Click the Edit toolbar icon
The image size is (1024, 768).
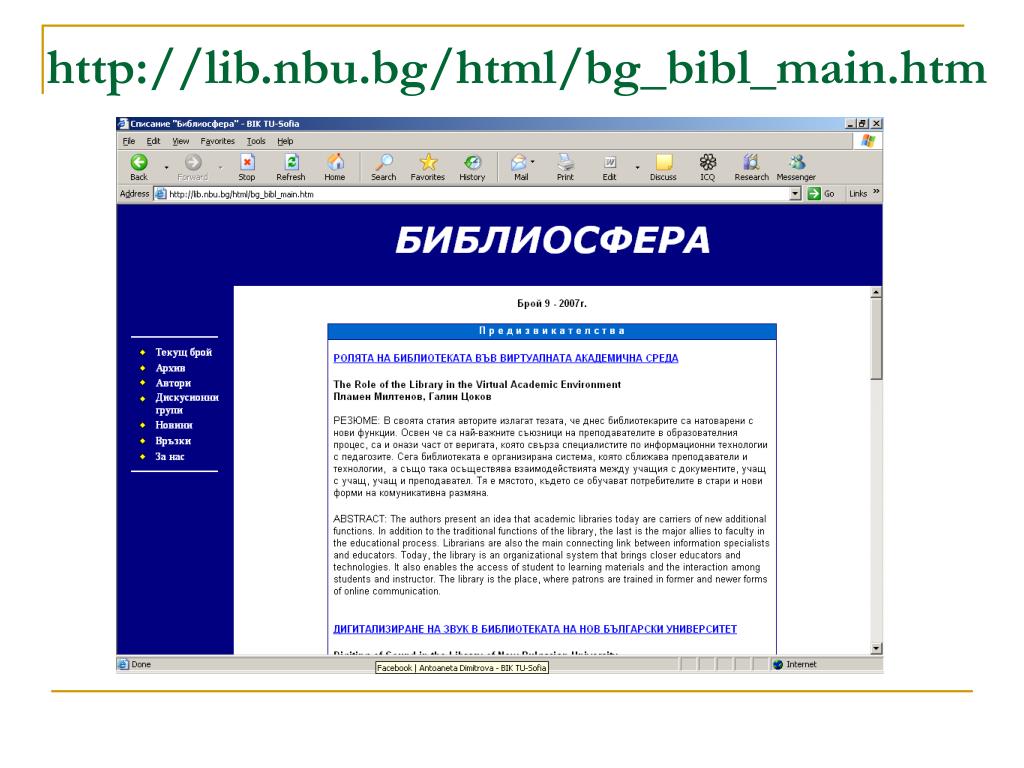tap(609, 167)
